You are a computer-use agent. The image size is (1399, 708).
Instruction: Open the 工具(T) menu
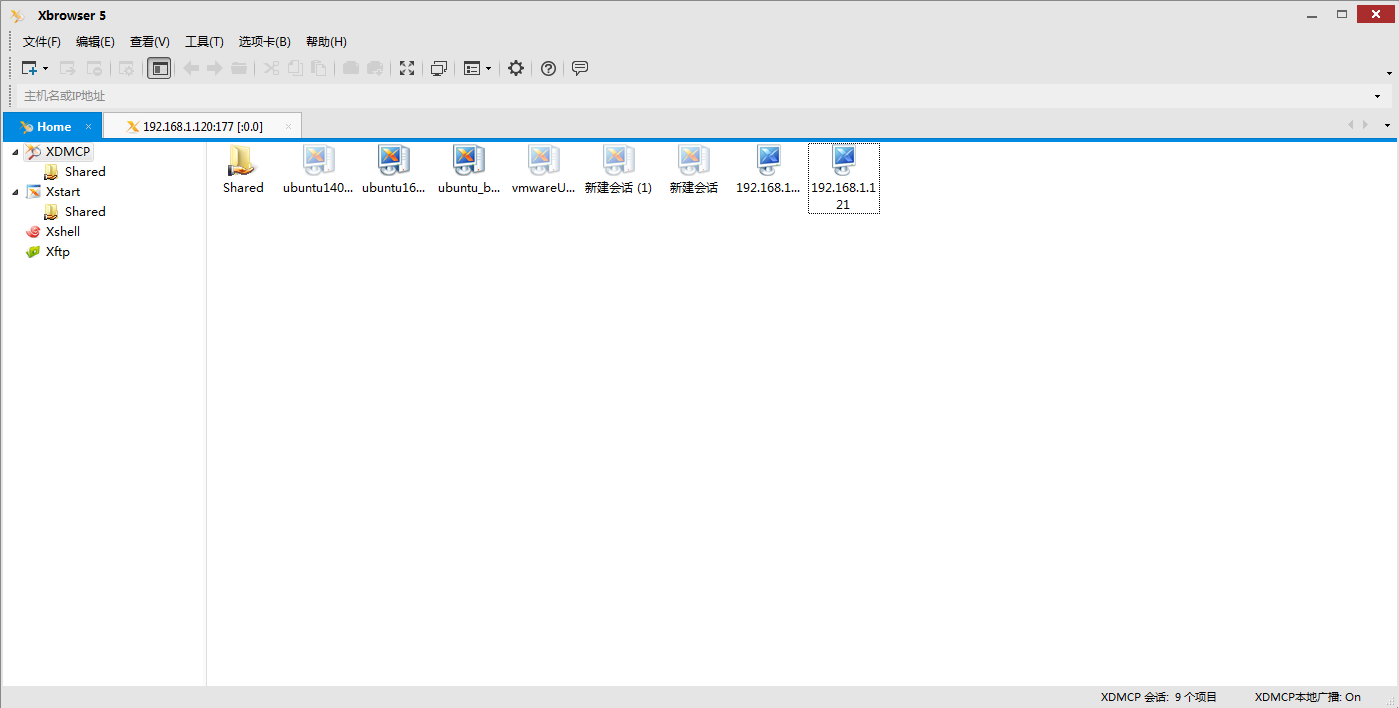204,42
